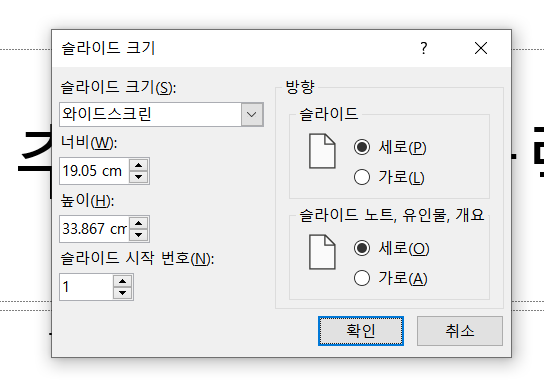Decrease slide start number with down arrow
The image size is (544, 388).
coord(122,293)
